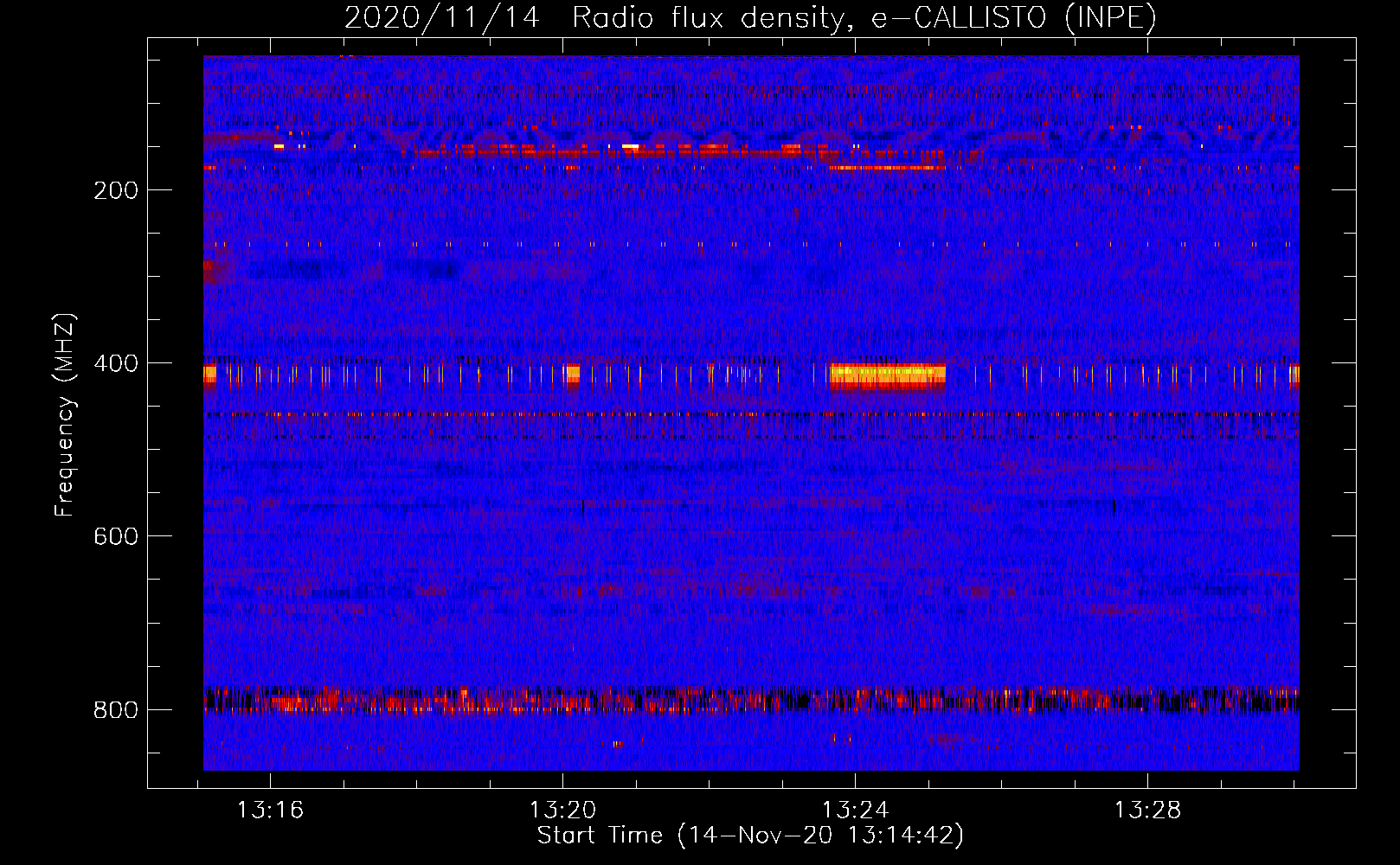Click the 400 frequency tick label
The image size is (1400, 865).
pos(116,363)
